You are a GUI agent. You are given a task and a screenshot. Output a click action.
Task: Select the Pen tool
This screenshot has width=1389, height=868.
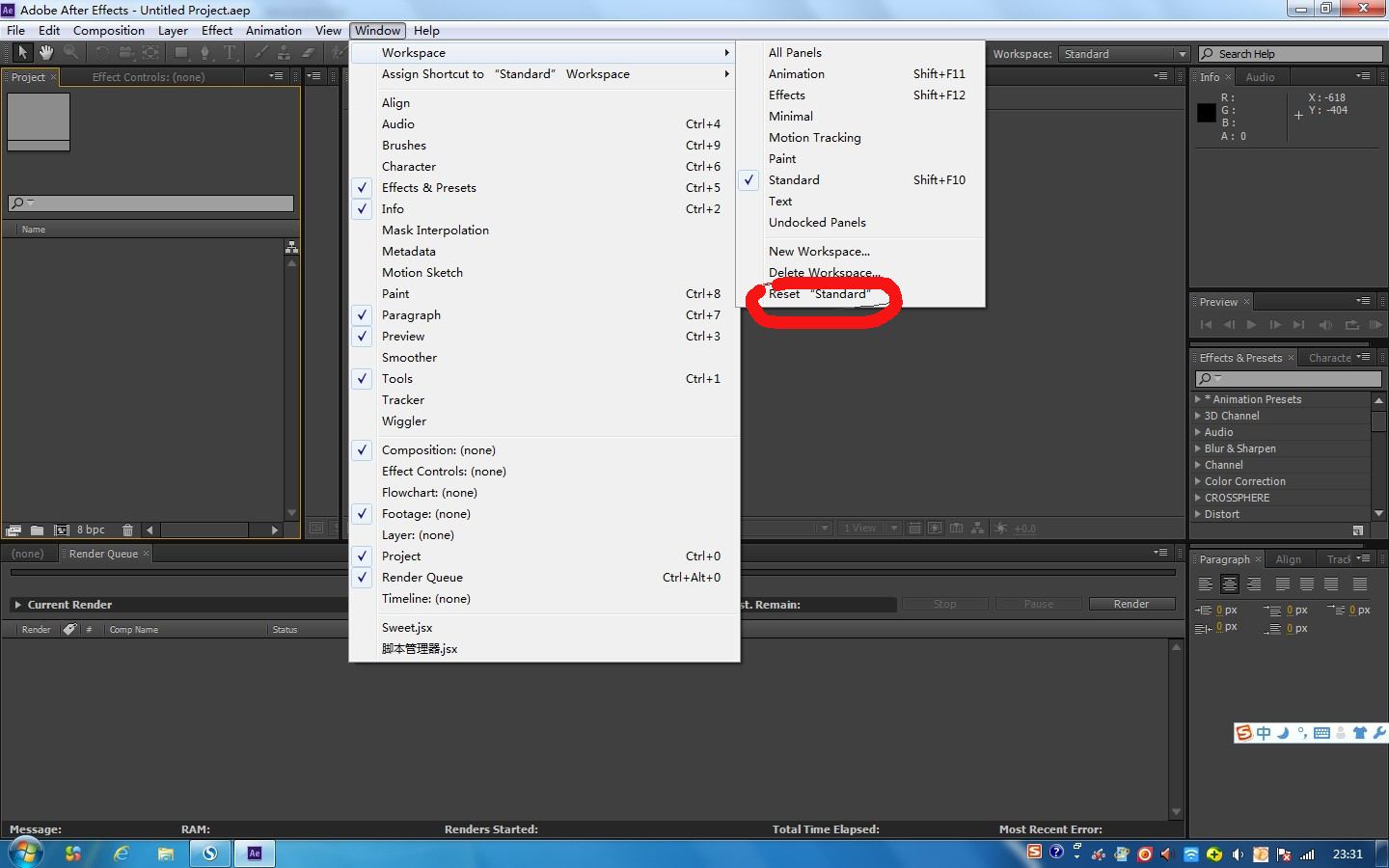(x=205, y=52)
